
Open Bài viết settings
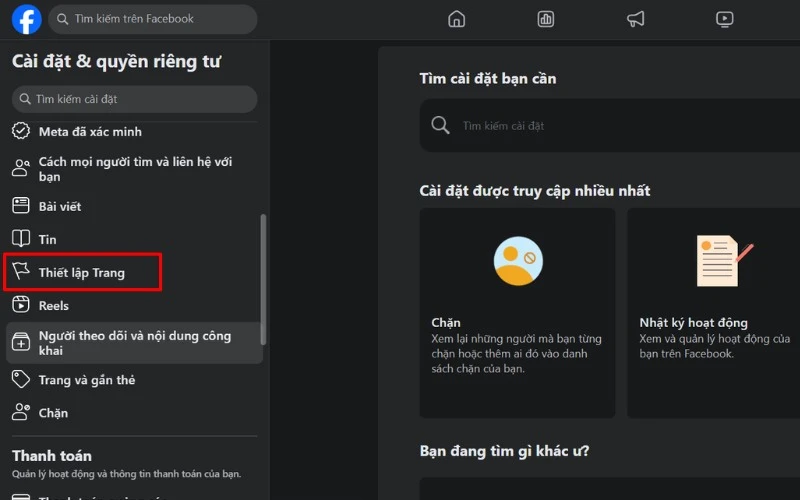tap(135, 206)
